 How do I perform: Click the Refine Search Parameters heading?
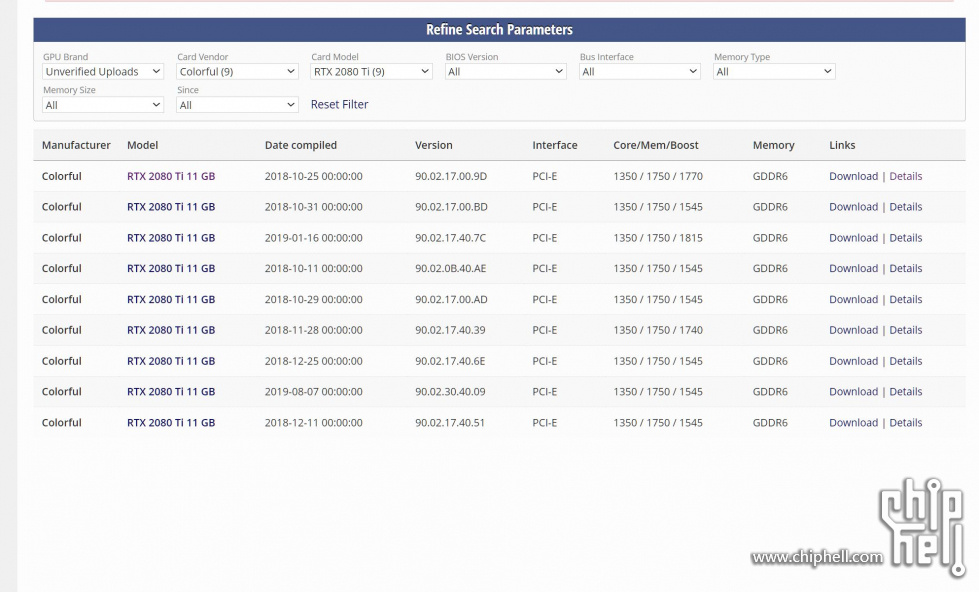pyautogui.click(x=499, y=29)
